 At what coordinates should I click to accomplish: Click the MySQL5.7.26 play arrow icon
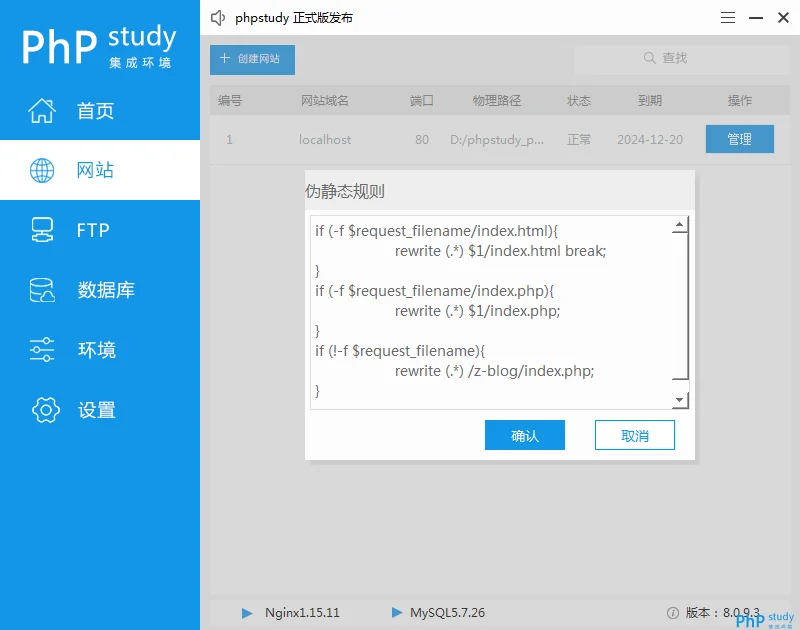point(397,612)
